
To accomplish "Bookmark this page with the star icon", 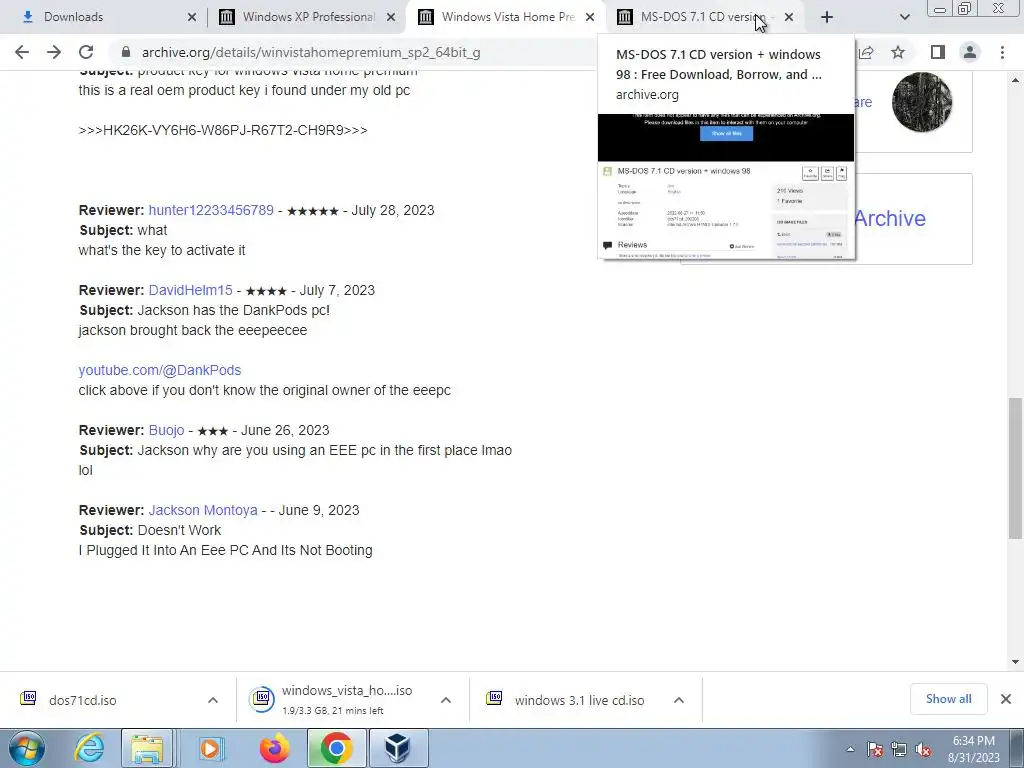I will (898, 52).
